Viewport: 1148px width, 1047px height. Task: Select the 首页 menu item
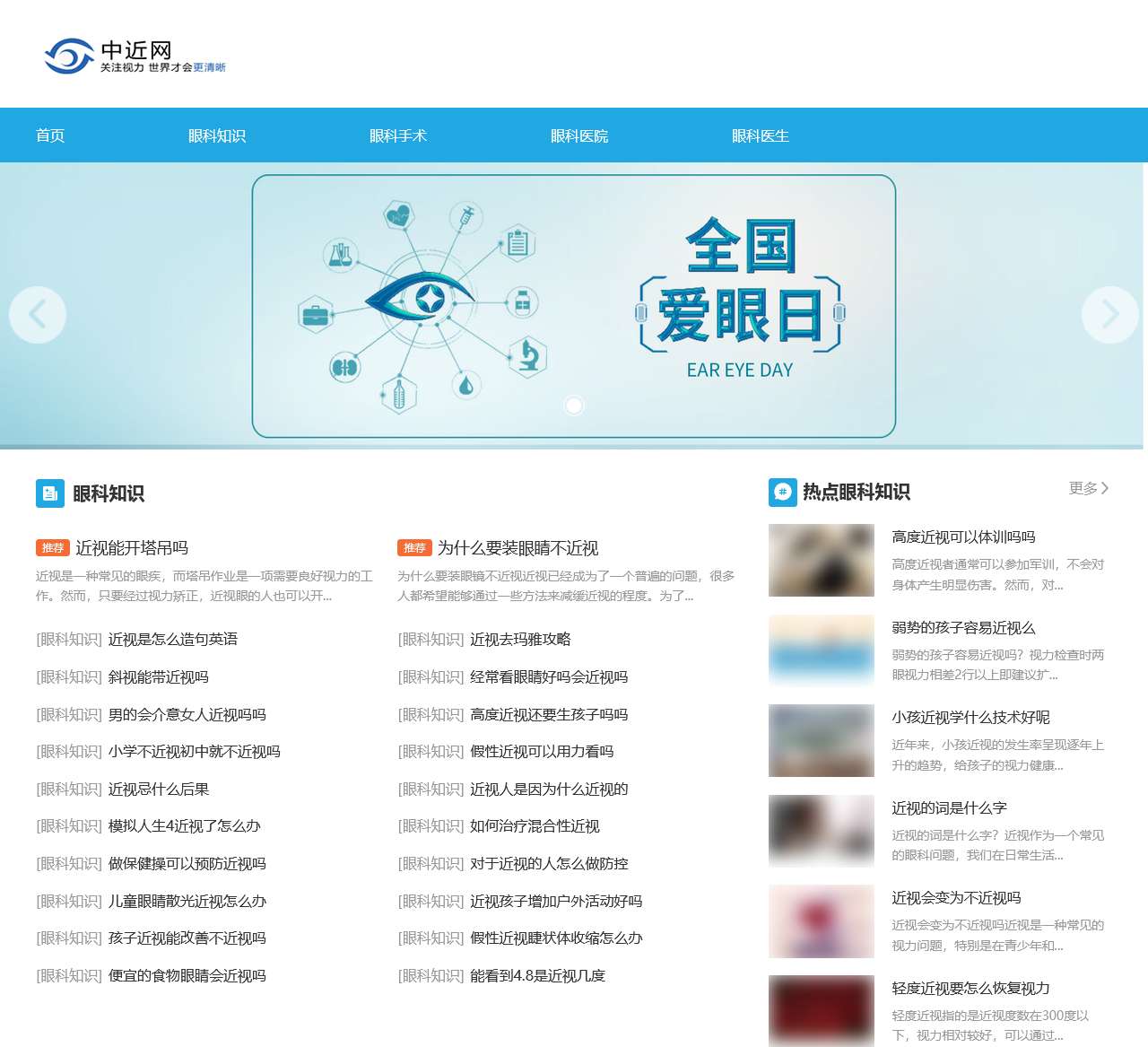coord(48,135)
